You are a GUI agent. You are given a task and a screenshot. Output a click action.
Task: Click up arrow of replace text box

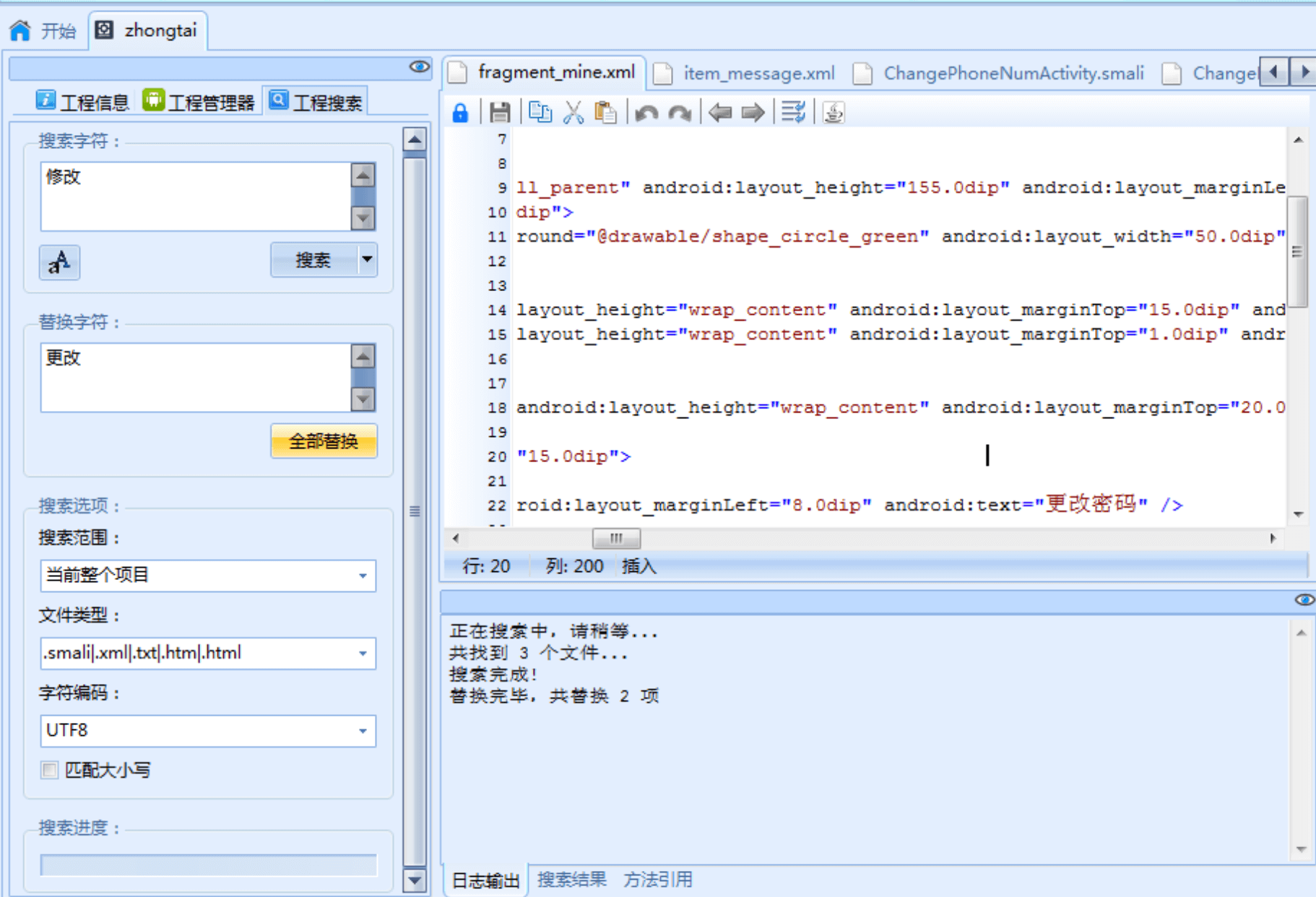[363, 355]
